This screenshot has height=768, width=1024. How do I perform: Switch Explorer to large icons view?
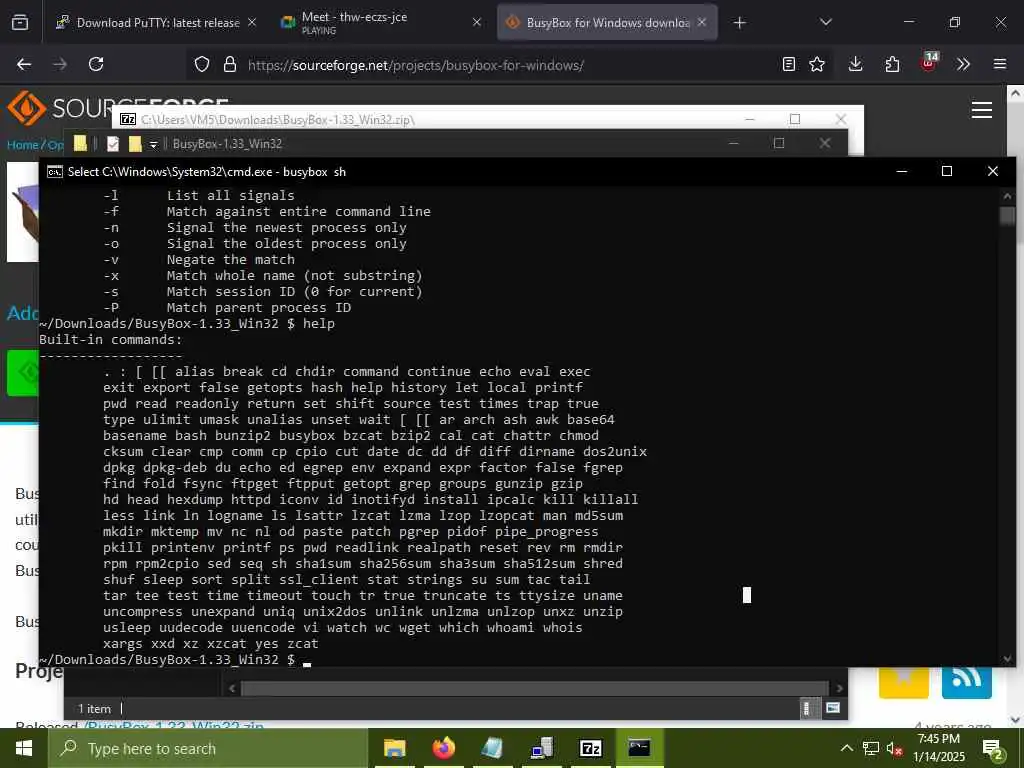[833, 708]
